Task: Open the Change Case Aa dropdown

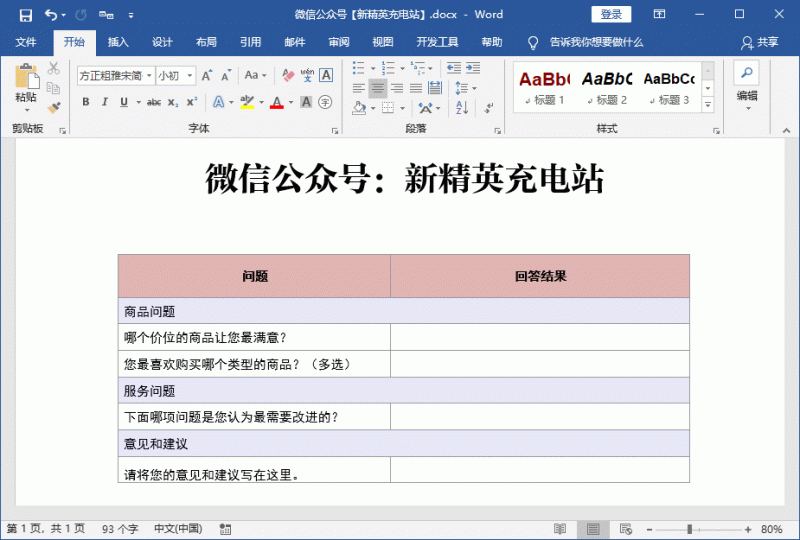Action: 255,76
